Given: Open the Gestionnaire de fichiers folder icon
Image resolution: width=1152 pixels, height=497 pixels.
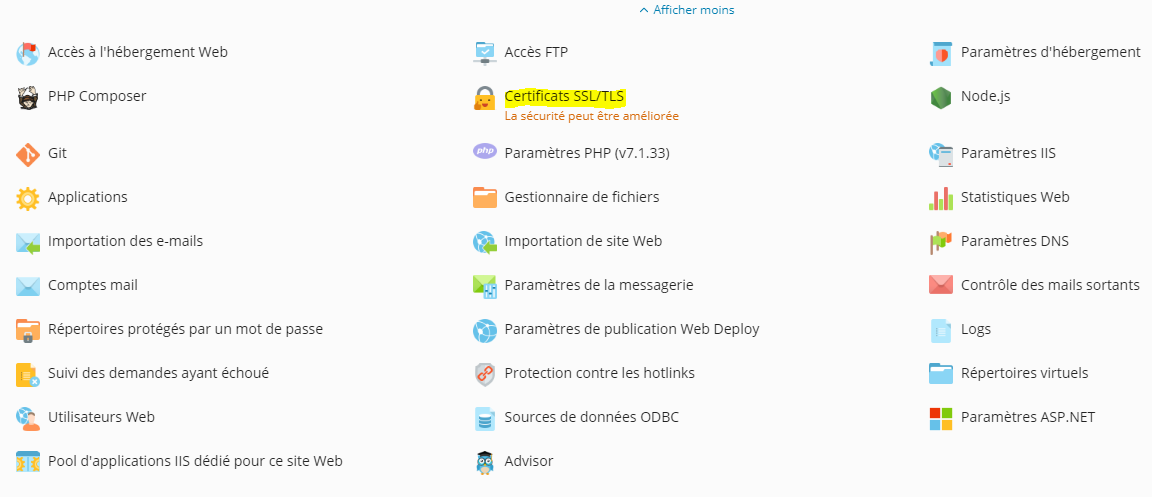Looking at the screenshot, I should 485,198.
